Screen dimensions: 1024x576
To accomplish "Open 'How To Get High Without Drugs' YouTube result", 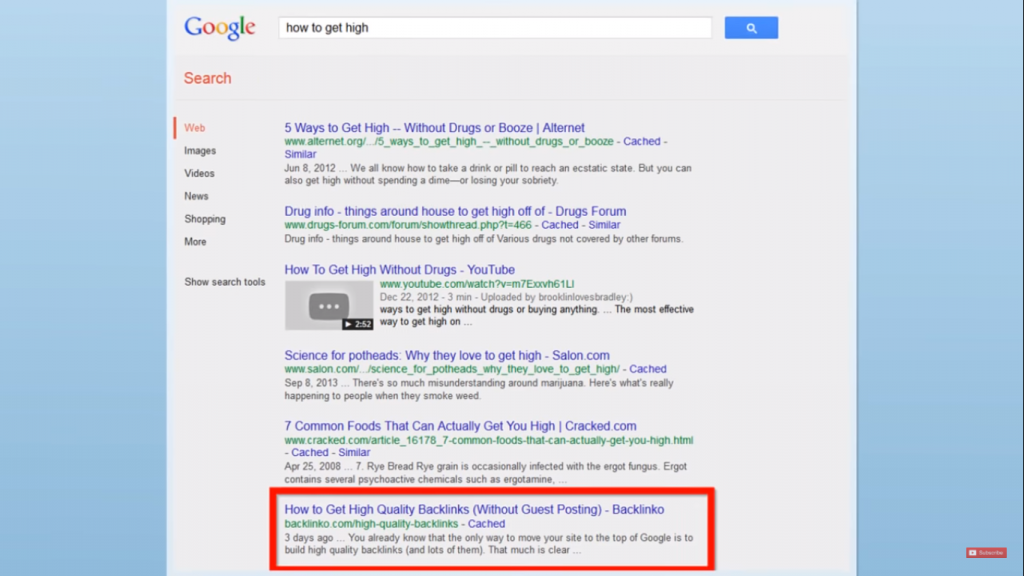I will click(400, 270).
